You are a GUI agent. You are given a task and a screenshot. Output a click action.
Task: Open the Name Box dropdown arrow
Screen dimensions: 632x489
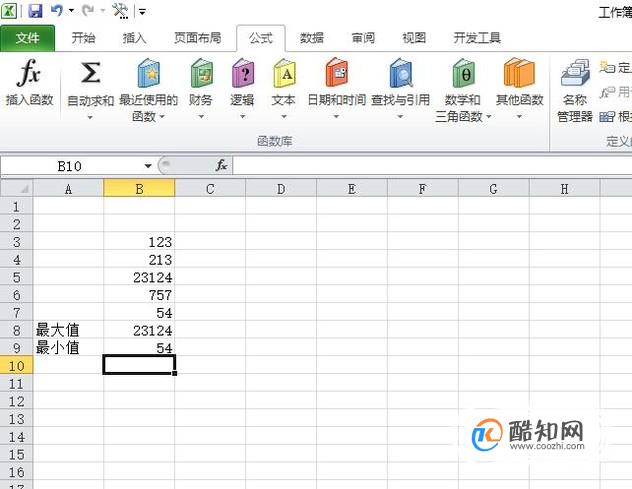point(148,166)
